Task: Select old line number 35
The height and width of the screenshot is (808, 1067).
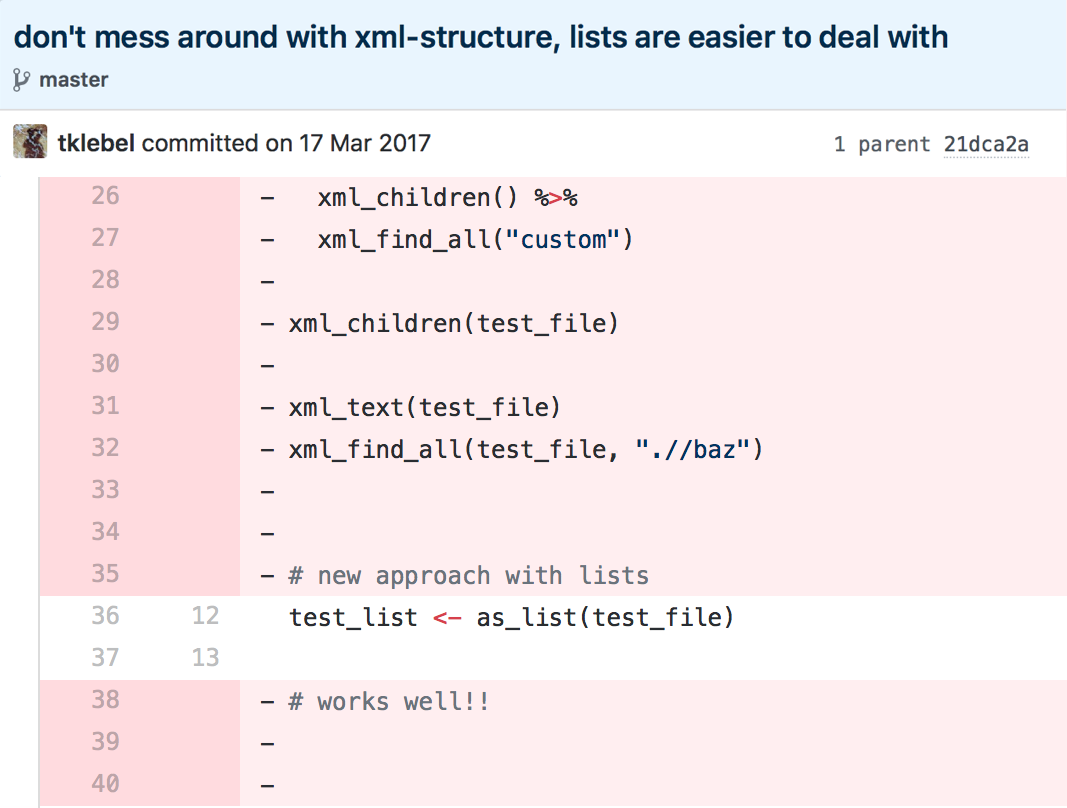Action: tap(105, 574)
